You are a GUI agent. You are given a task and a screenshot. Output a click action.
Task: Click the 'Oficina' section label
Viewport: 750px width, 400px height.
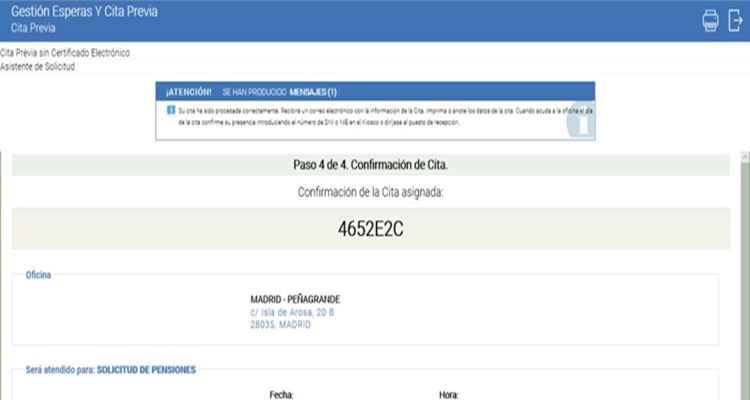38,275
